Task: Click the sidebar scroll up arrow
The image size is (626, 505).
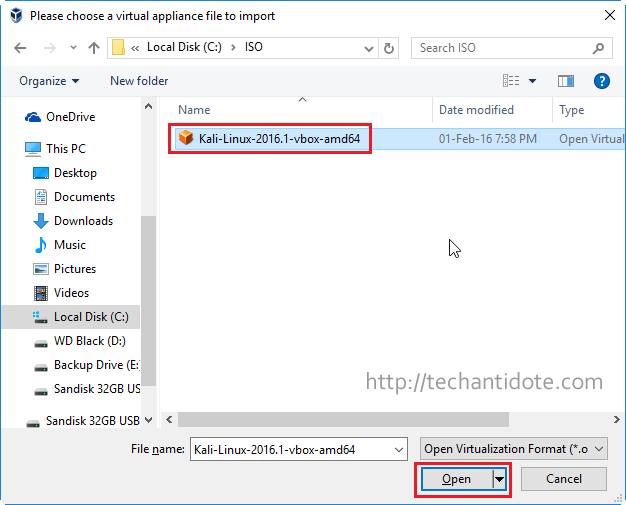Action: pos(149,107)
